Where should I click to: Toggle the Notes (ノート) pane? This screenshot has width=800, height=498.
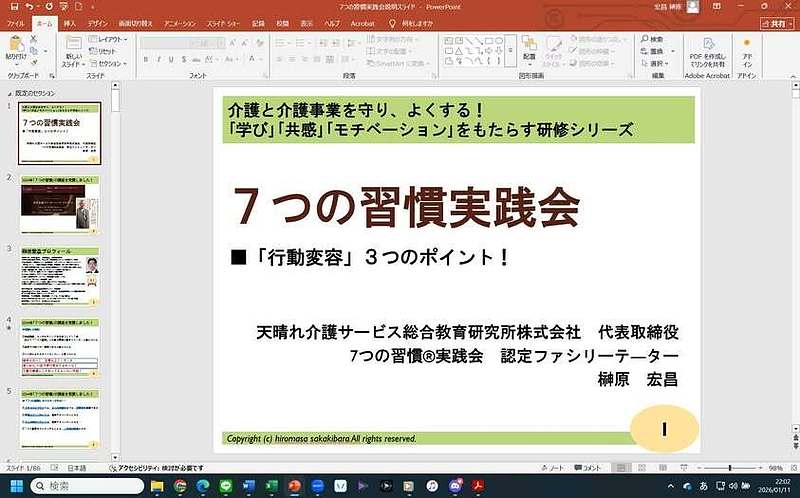coord(554,468)
